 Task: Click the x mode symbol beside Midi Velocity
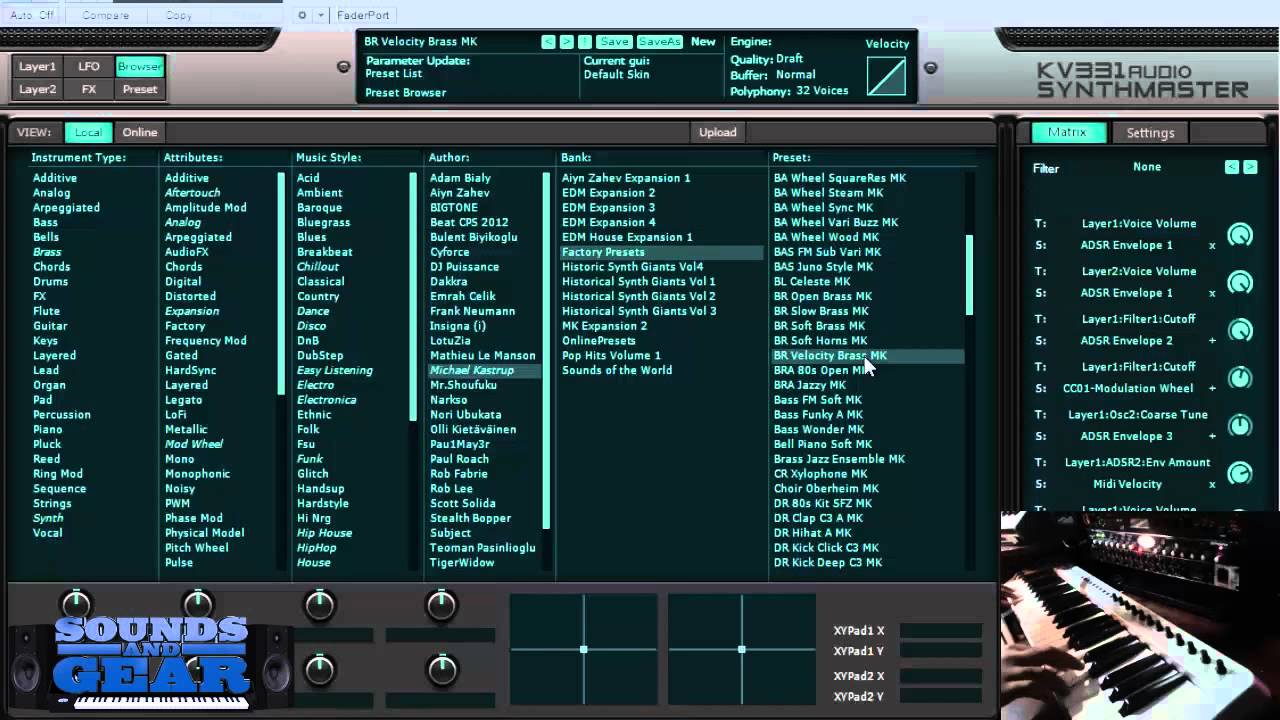coord(1212,485)
